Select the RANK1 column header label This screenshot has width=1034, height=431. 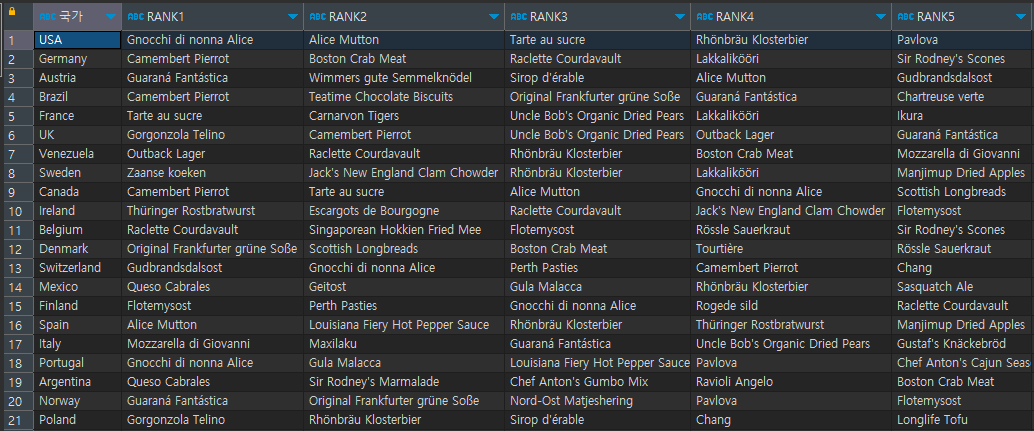[x=166, y=16]
